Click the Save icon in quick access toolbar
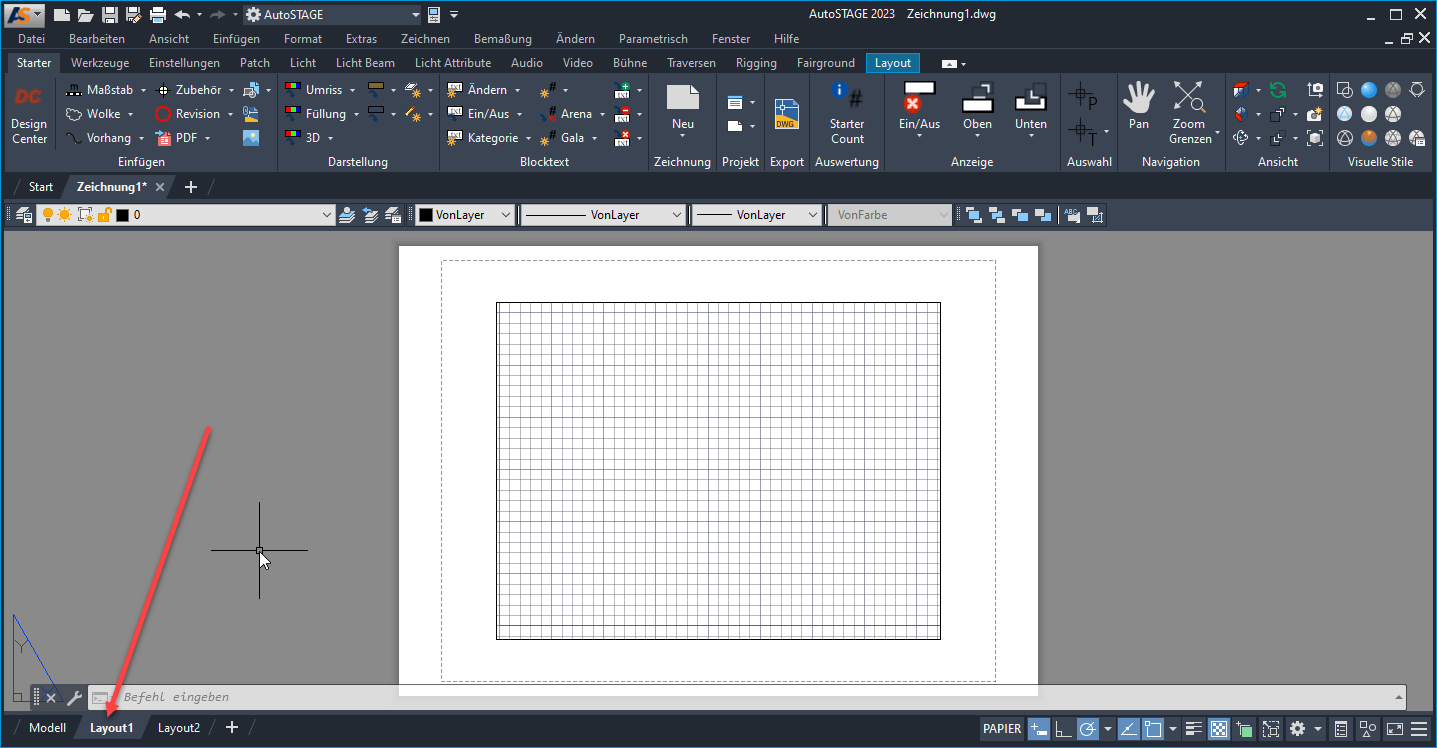Screen dimensions: 1437x748 [x=110, y=15]
